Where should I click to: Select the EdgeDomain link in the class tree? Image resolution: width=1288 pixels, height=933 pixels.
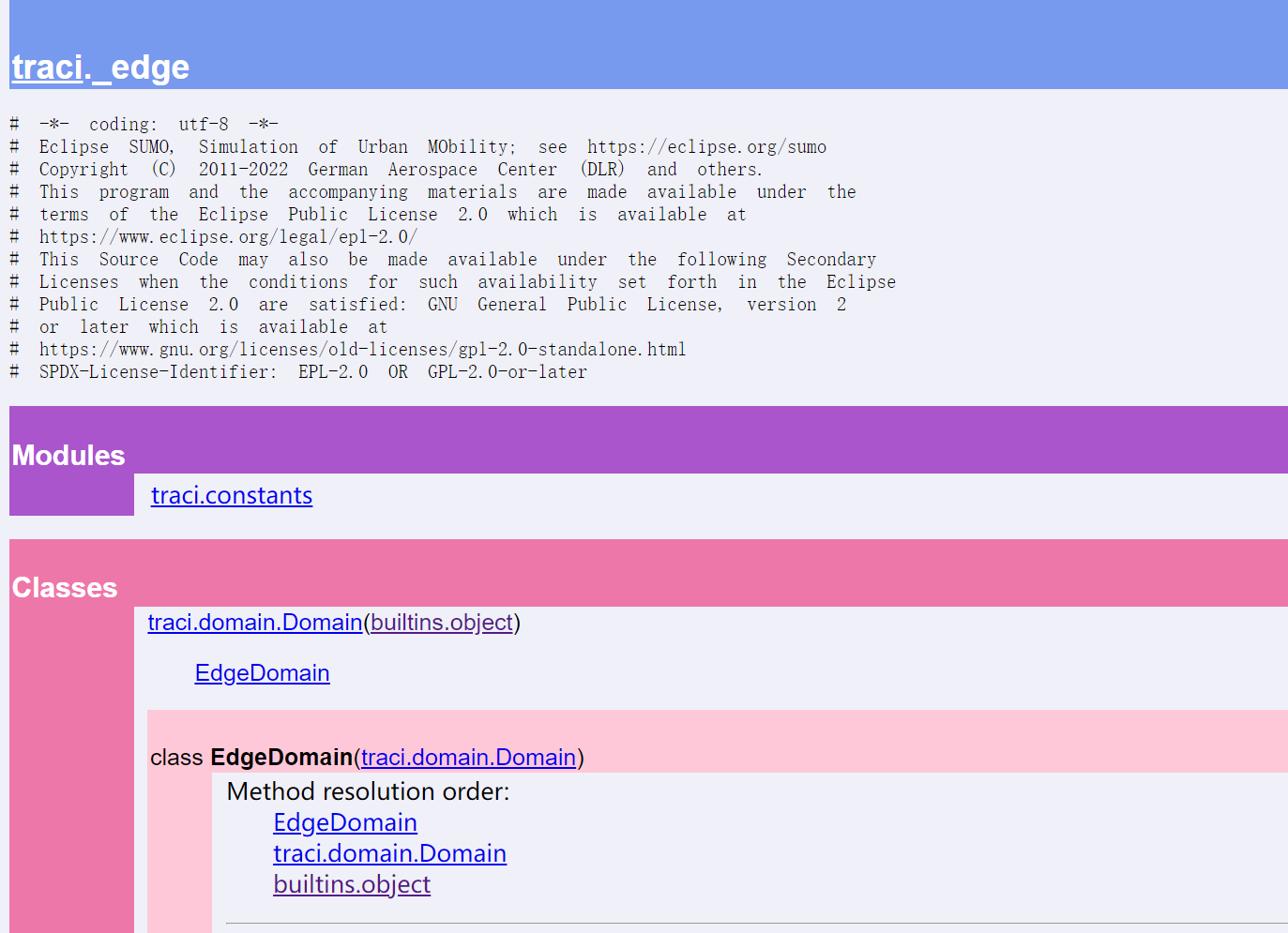click(x=262, y=672)
